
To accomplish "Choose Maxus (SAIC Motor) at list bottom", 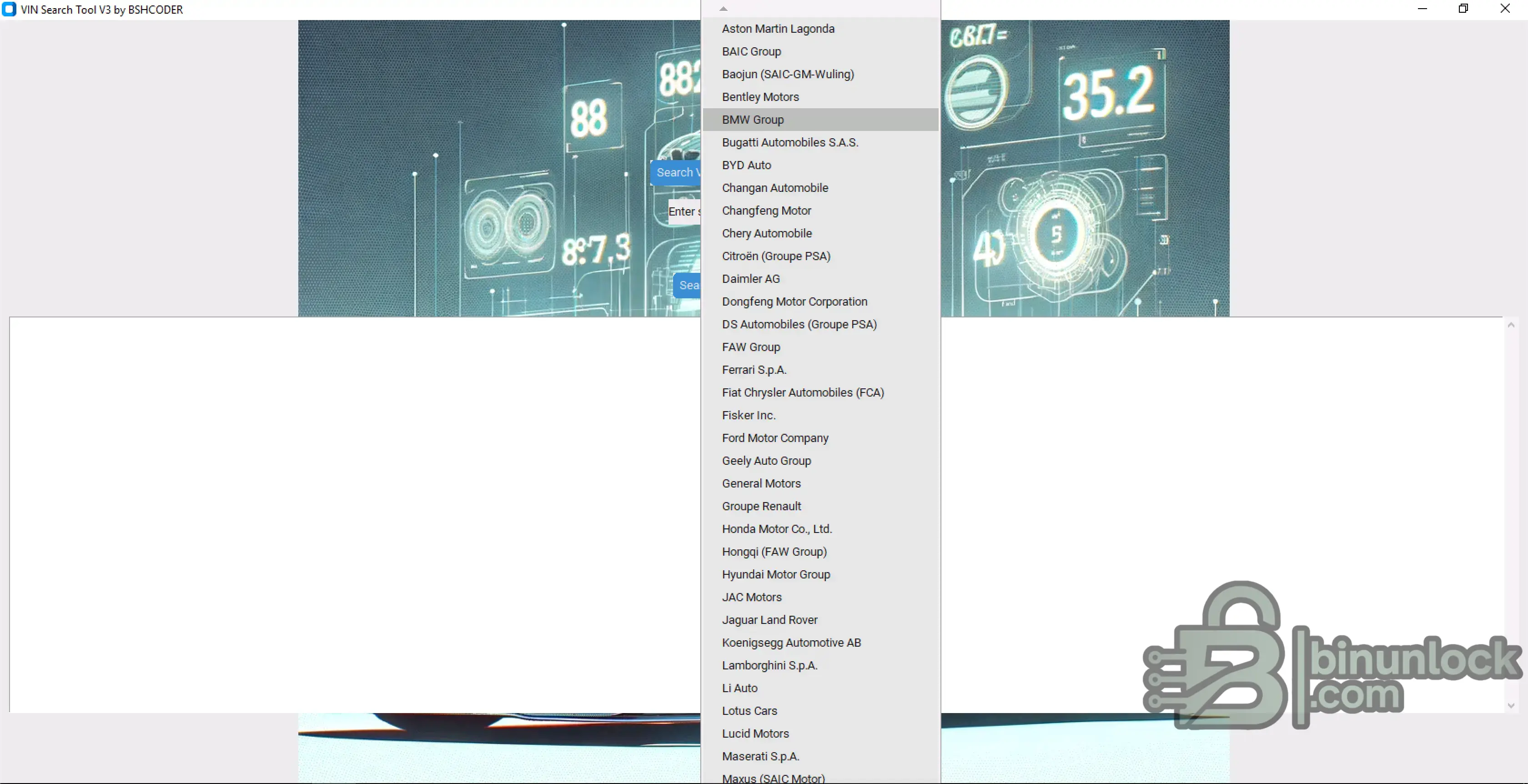I will tap(820, 777).
